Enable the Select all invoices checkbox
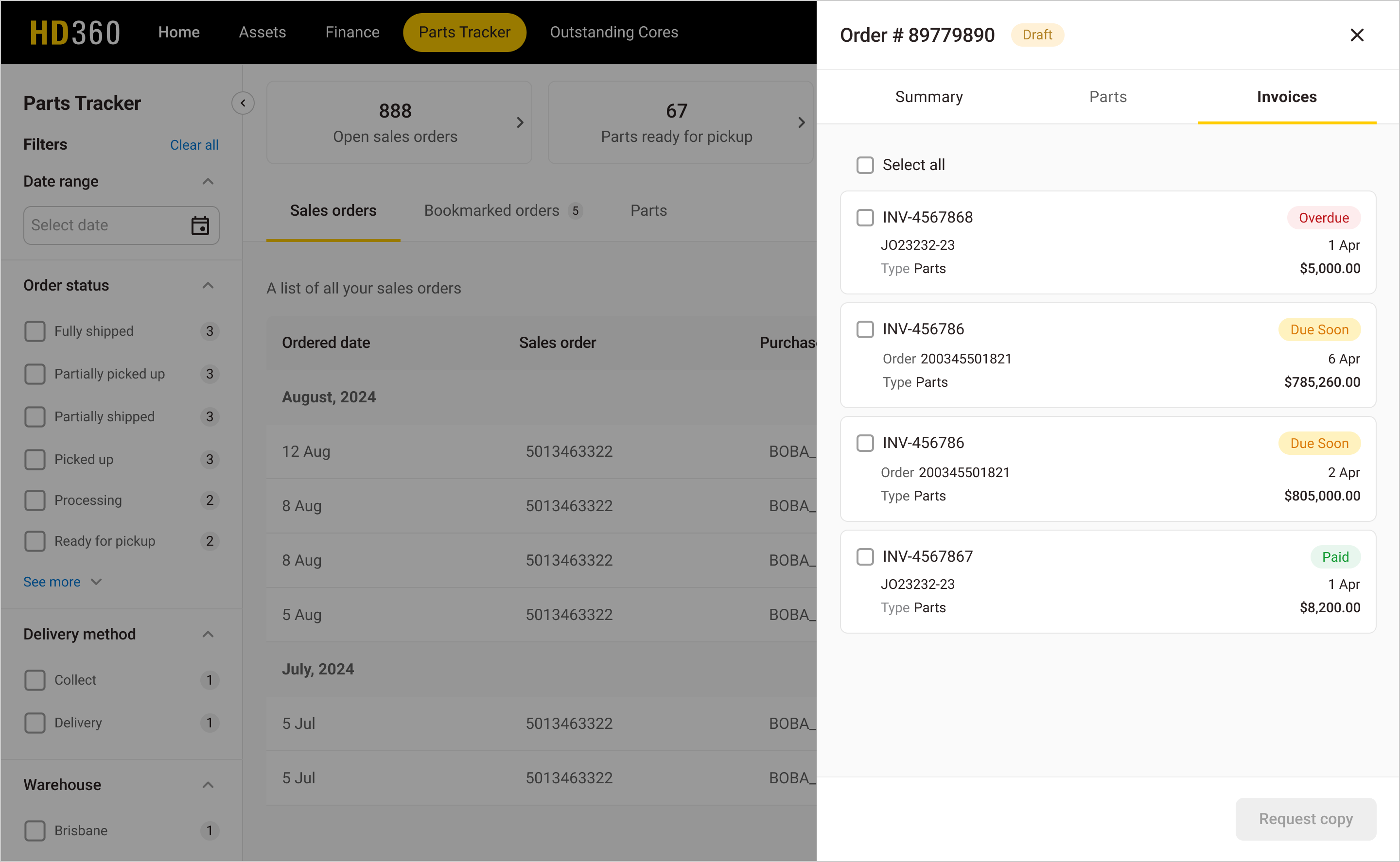 click(865, 165)
